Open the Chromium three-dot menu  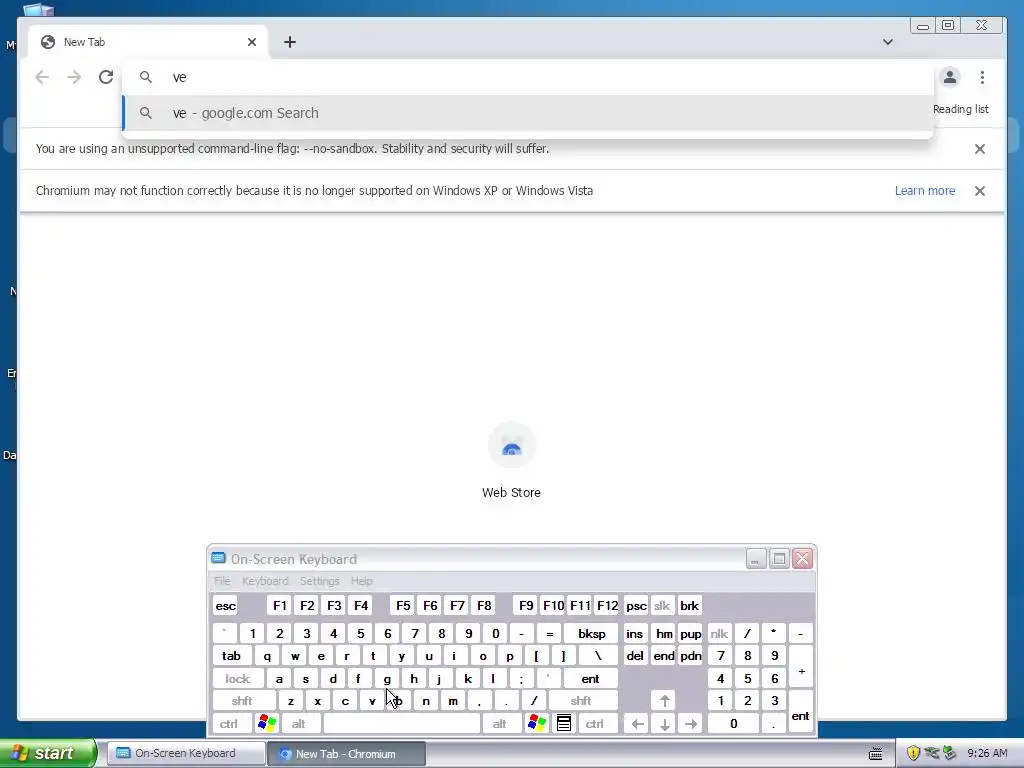[982, 77]
